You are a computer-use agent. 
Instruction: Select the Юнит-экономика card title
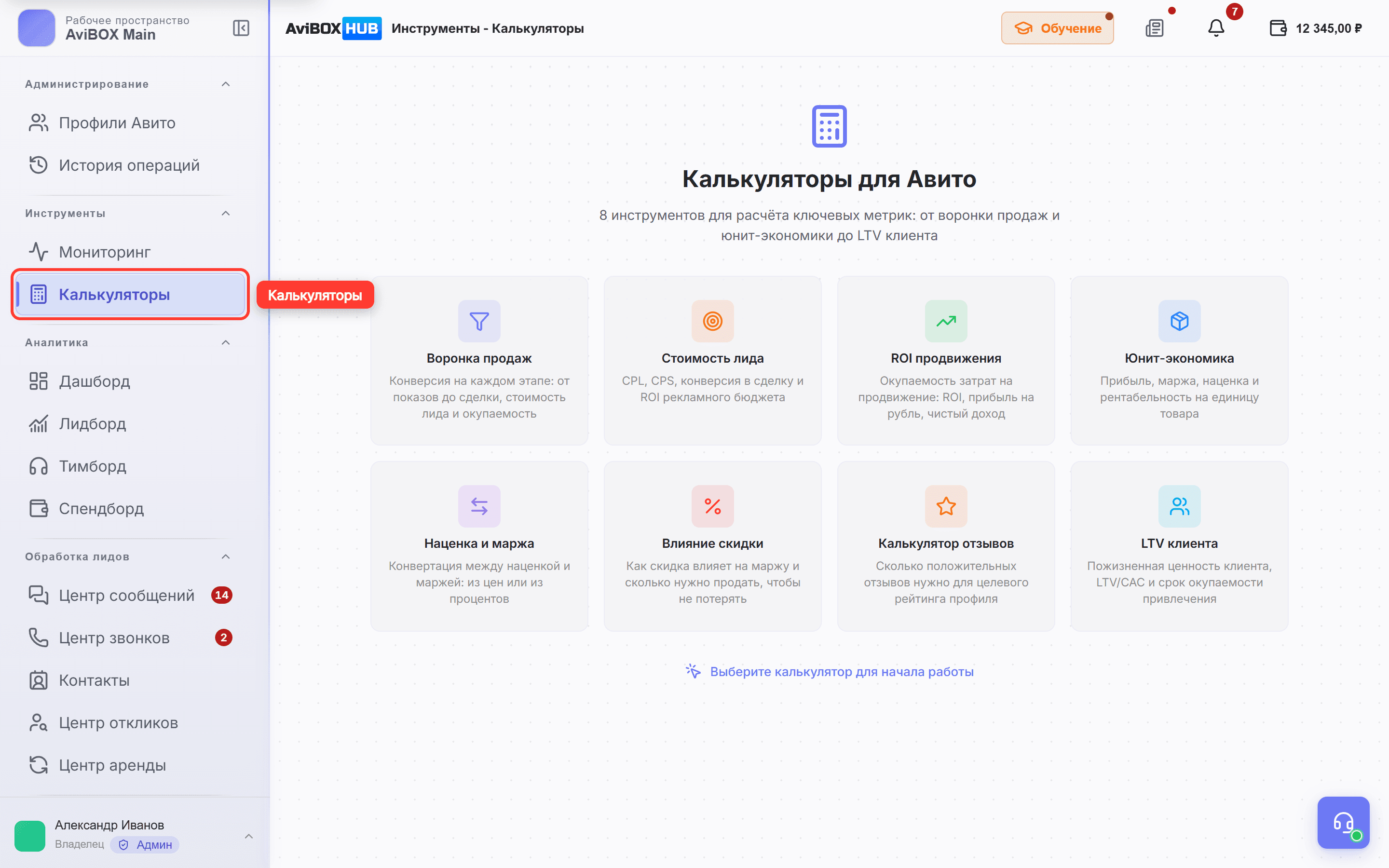click(1180, 358)
